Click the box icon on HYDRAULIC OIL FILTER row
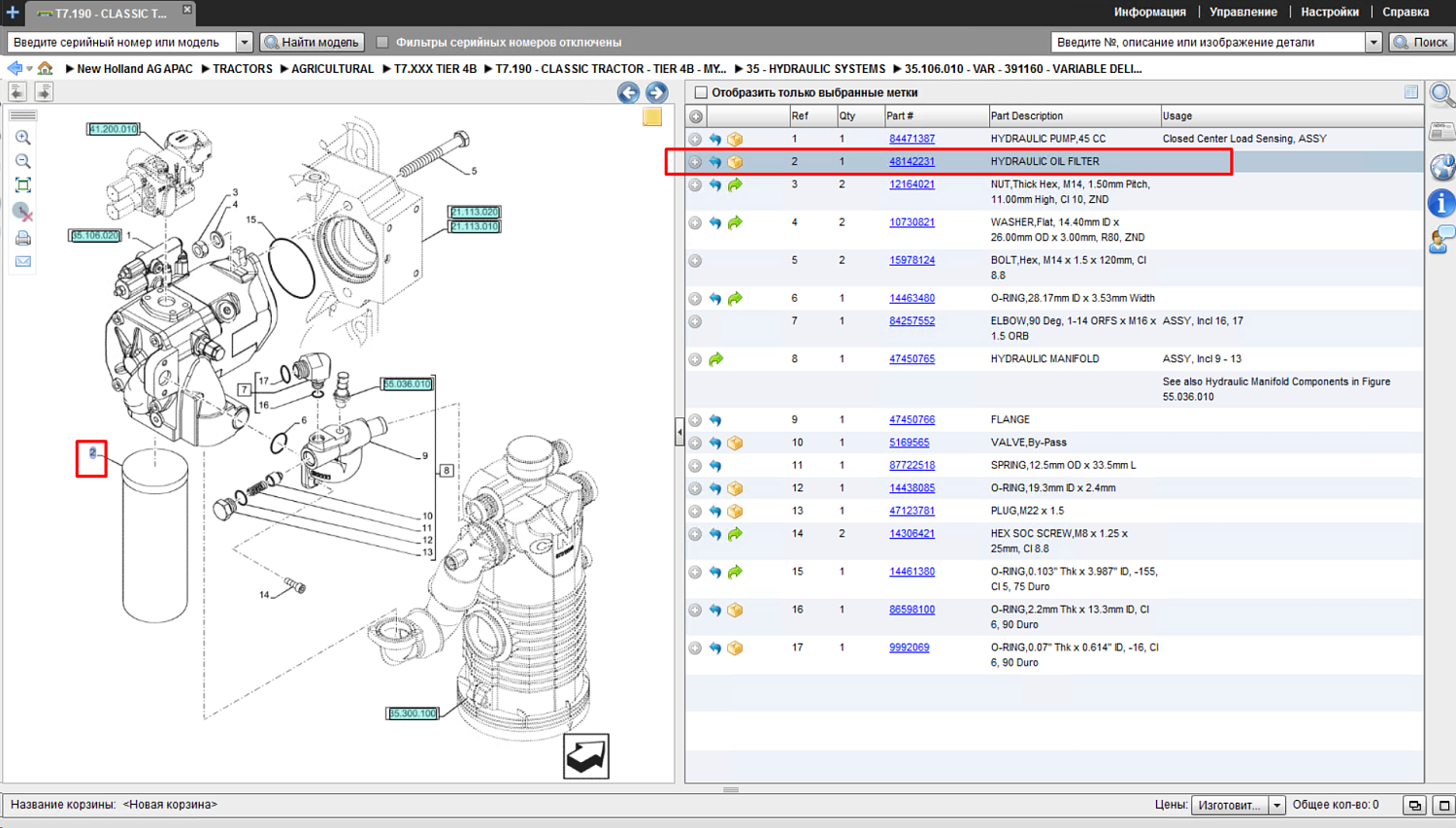Viewport: 1456px width, 828px height. pyautogui.click(x=735, y=162)
